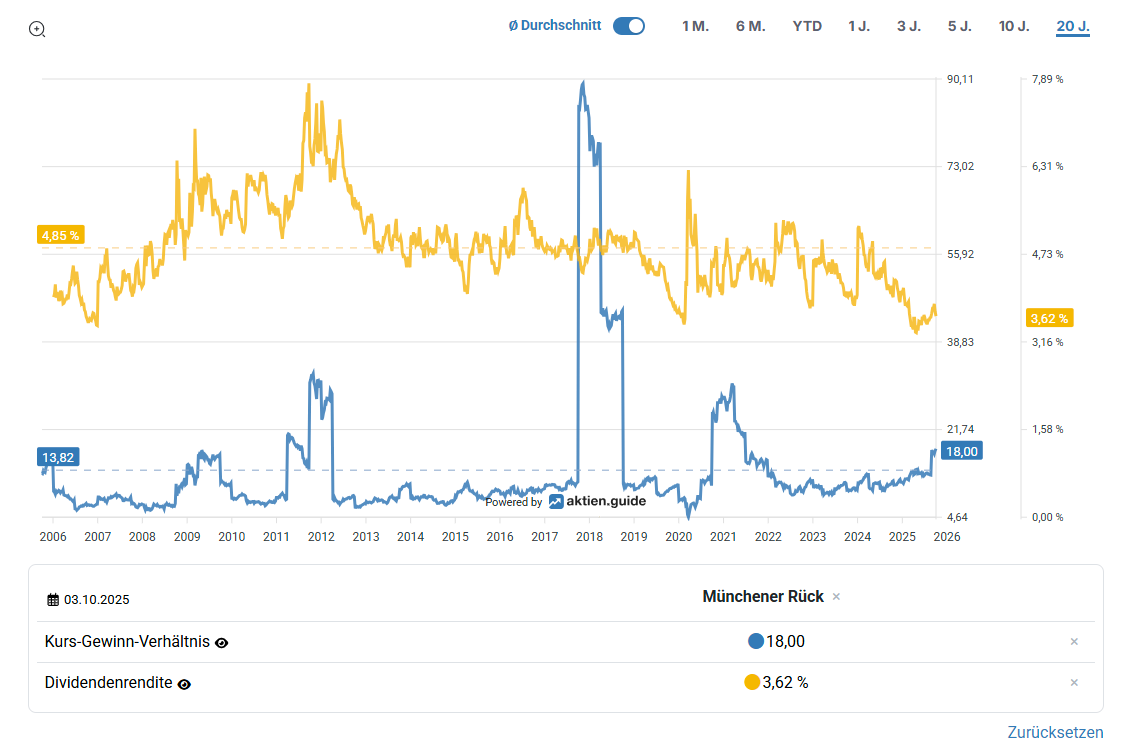Image resolution: width=1130 pixels, height=753 pixels.
Task: Choose the 1 J. time range
Action: point(859,26)
